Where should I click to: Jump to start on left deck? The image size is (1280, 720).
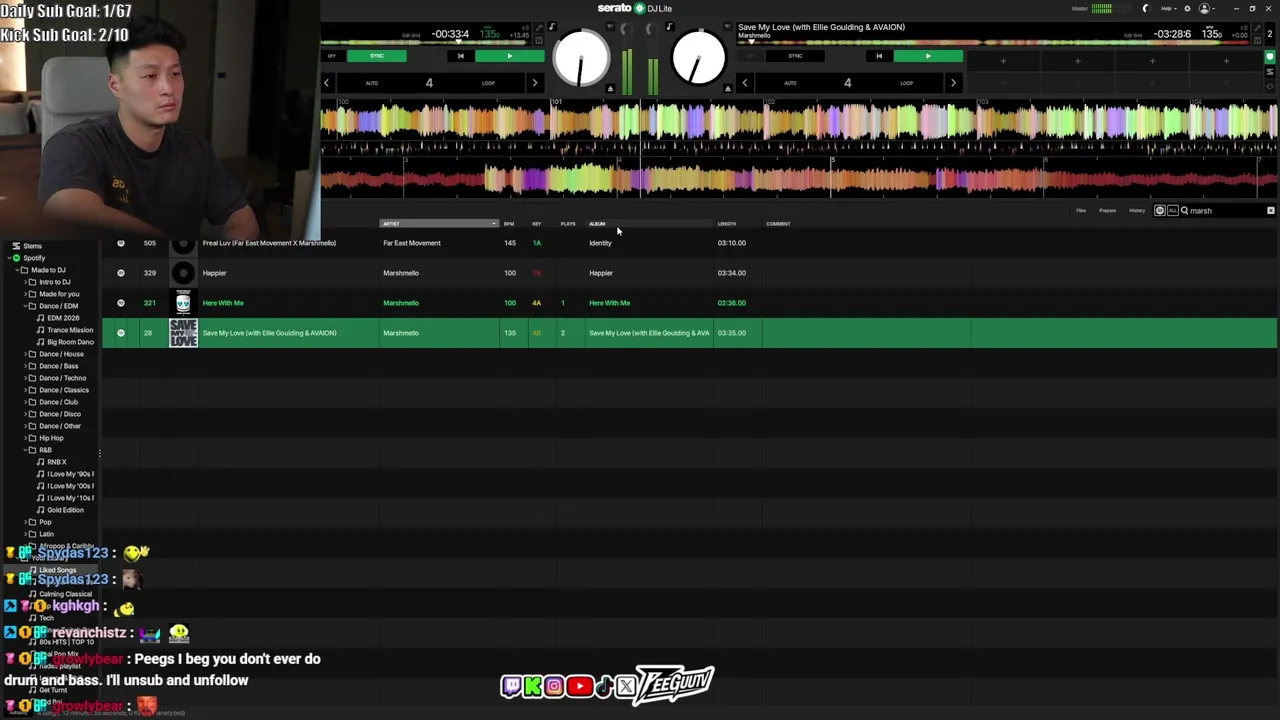460,56
